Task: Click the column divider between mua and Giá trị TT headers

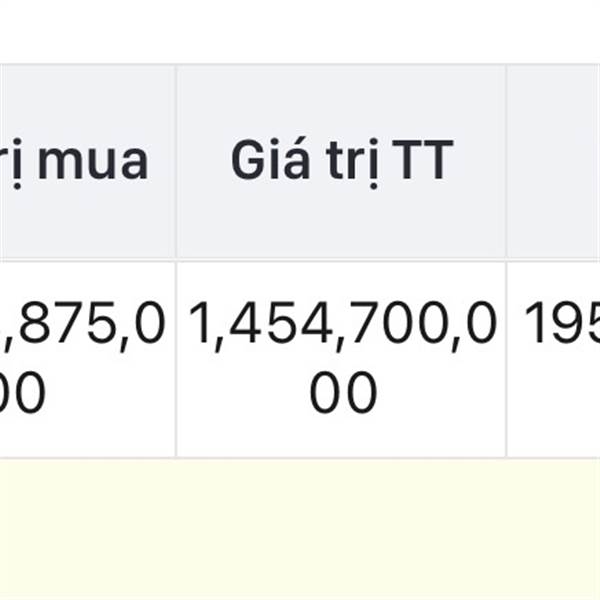Action: tap(176, 161)
